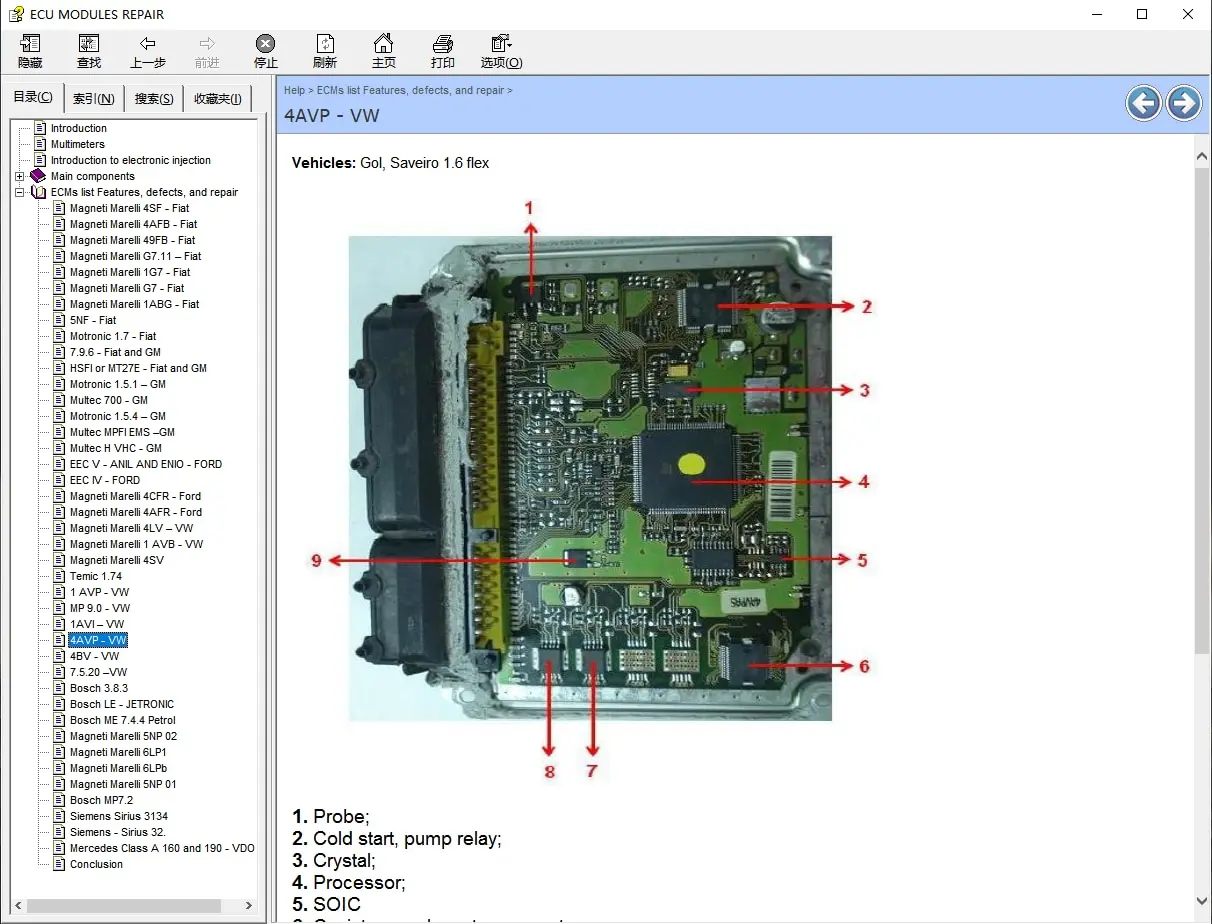Go to home page with 主页 icon
The image size is (1212, 924).
pyautogui.click(x=384, y=50)
